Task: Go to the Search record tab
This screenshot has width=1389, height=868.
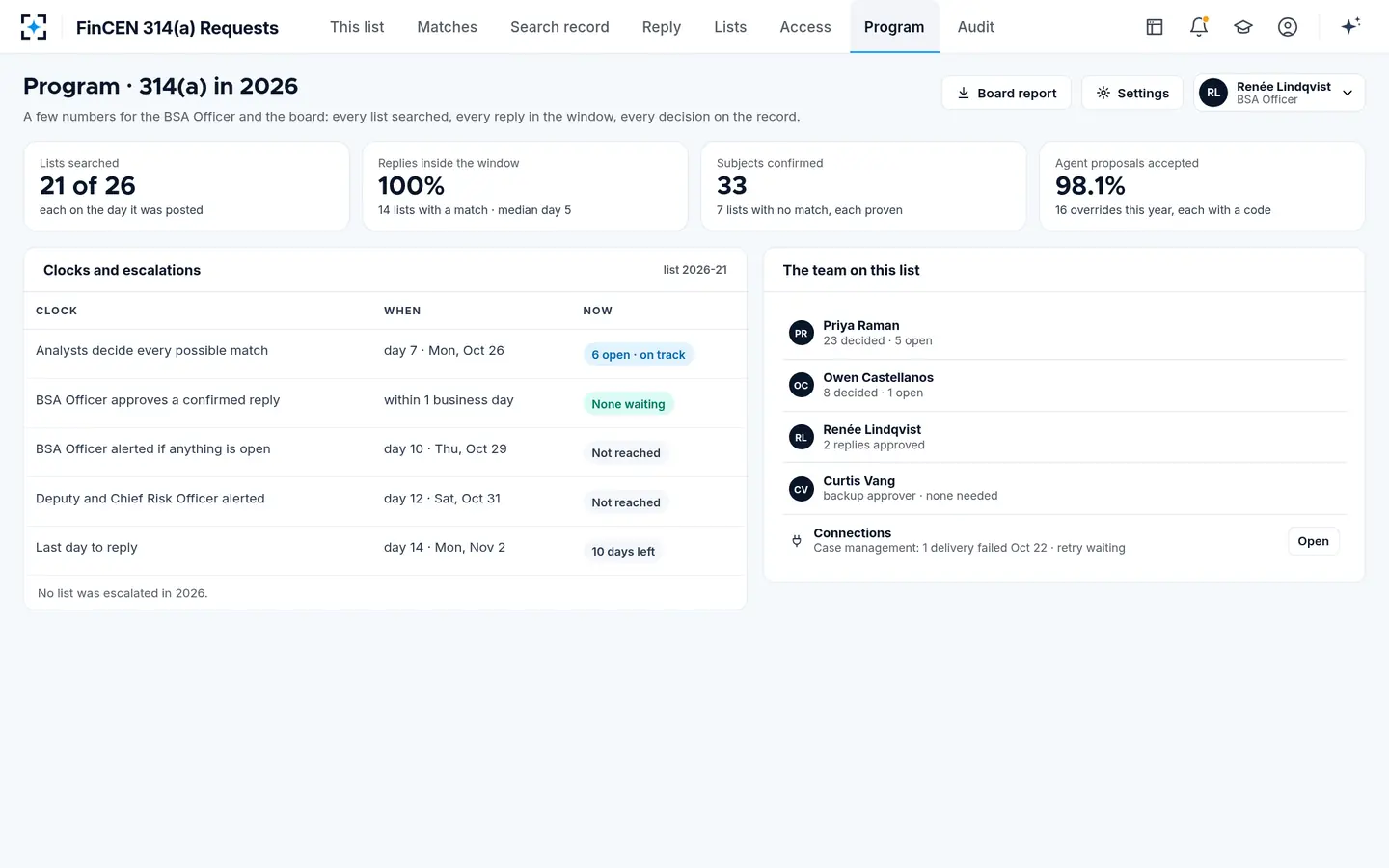Action: (559, 27)
